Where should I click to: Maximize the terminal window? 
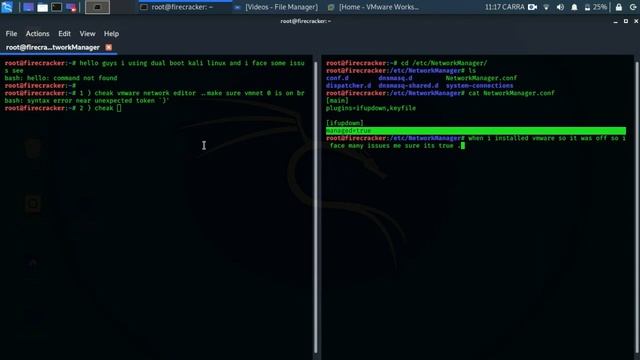(626, 21)
